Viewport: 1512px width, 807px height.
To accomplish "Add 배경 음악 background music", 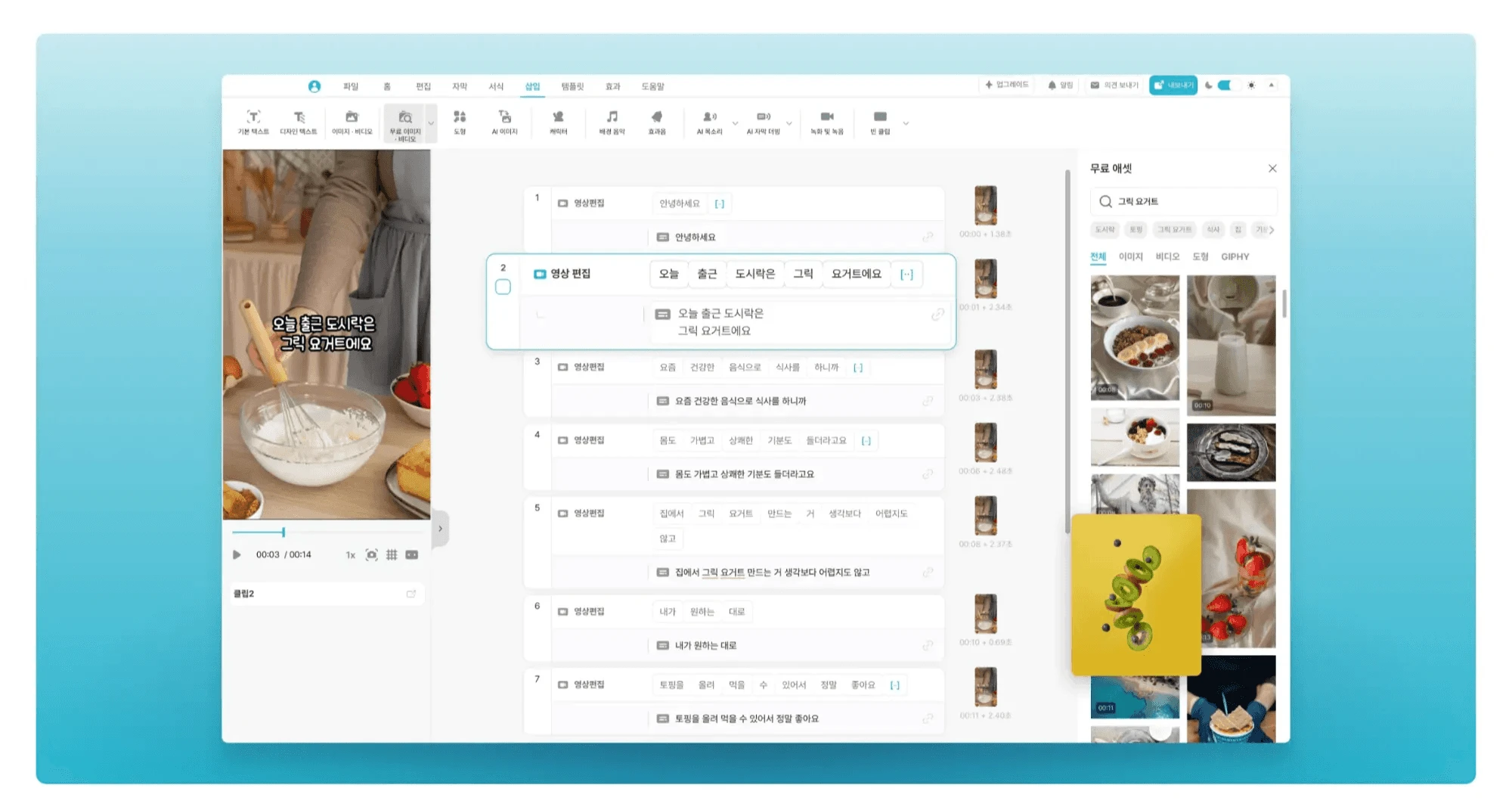I will point(612,122).
